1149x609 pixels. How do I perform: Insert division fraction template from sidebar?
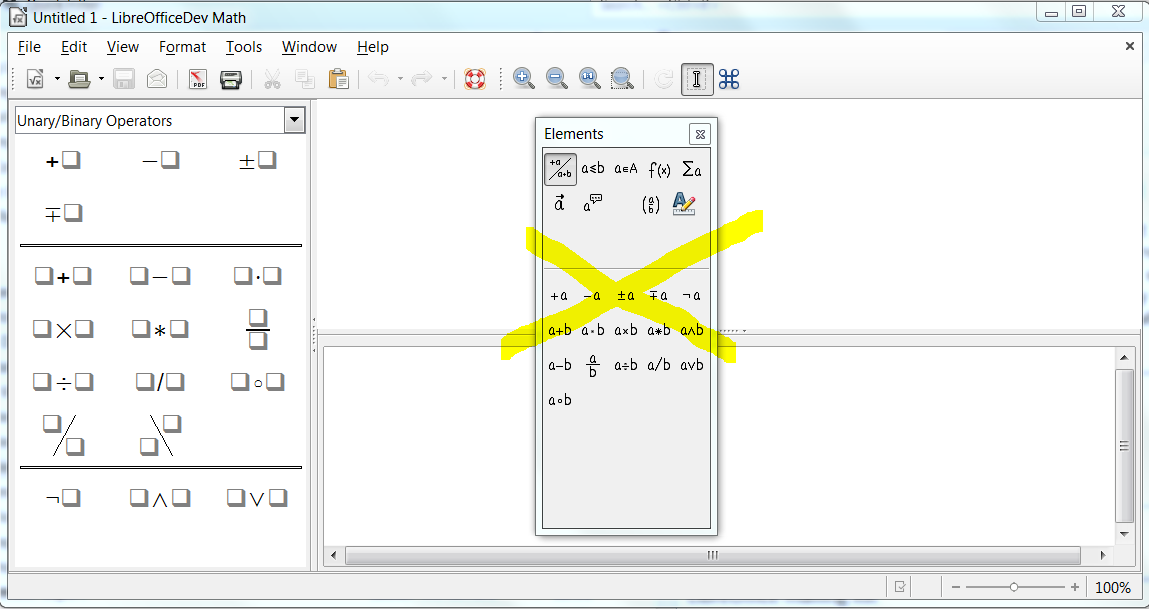coord(258,329)
